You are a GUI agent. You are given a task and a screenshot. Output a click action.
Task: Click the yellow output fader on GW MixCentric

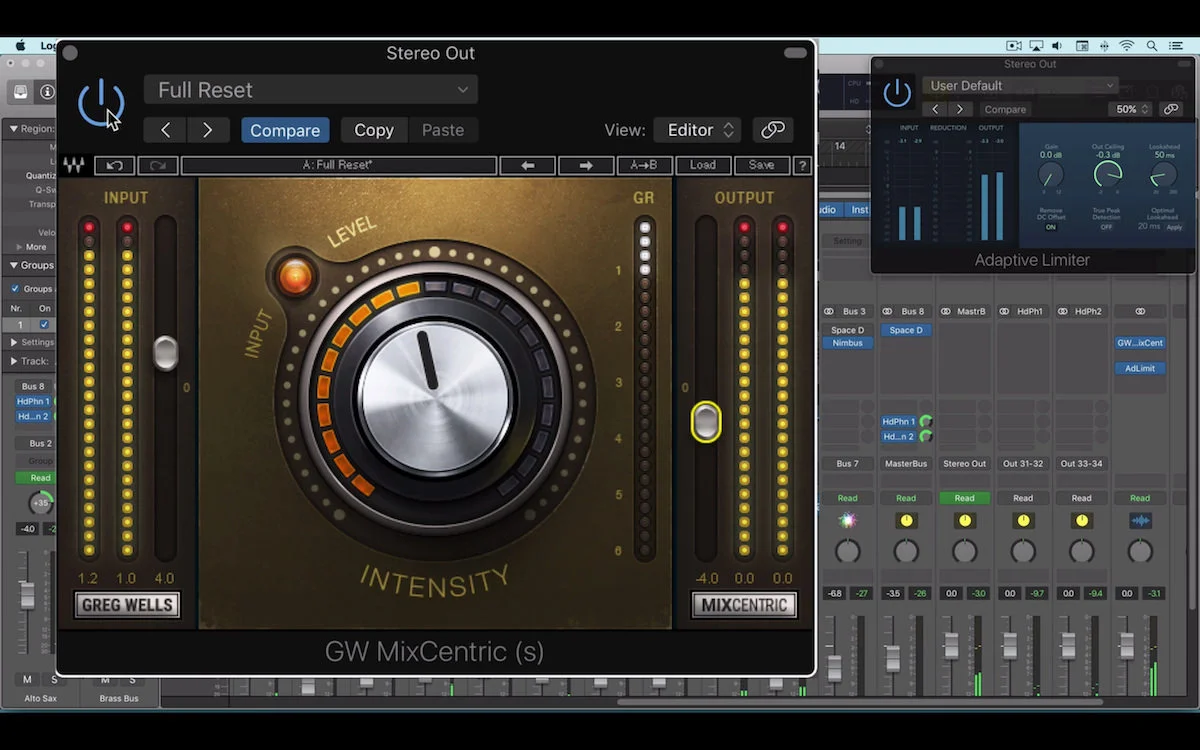pyautogui.click(x=705, y=421)
